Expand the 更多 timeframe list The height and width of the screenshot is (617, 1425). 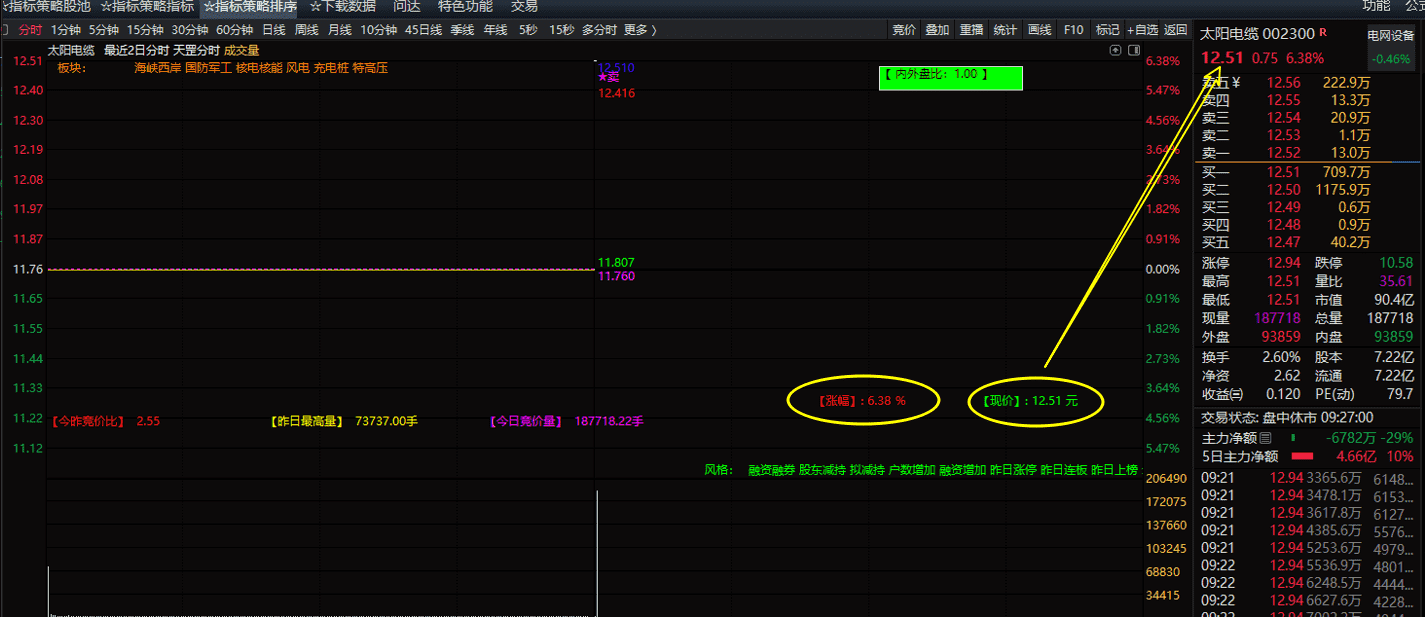point(640,30)
